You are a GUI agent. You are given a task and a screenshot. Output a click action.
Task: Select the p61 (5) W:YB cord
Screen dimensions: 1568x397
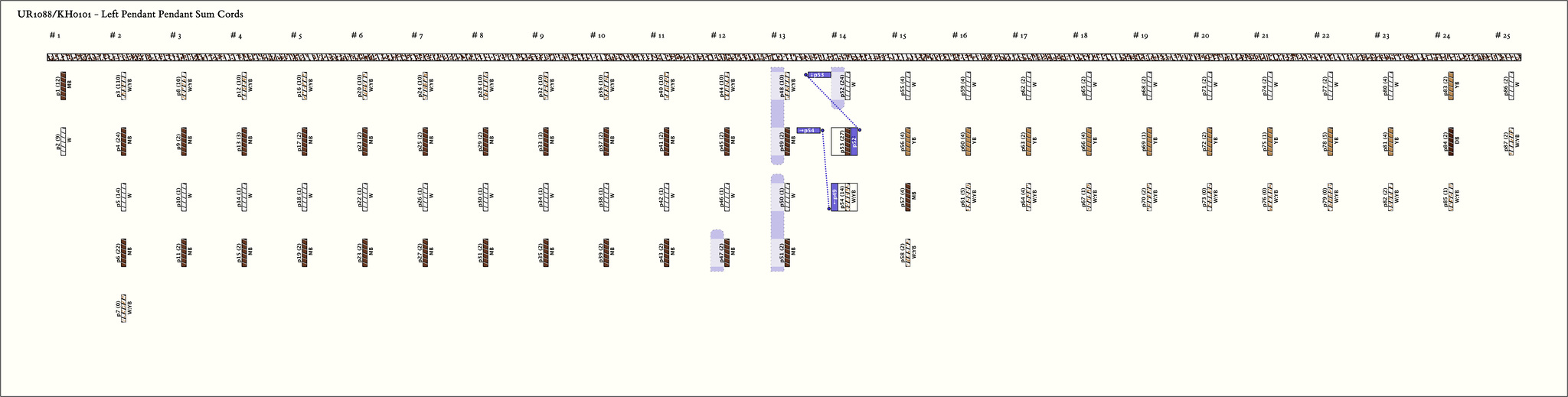(x=968, y=197)
